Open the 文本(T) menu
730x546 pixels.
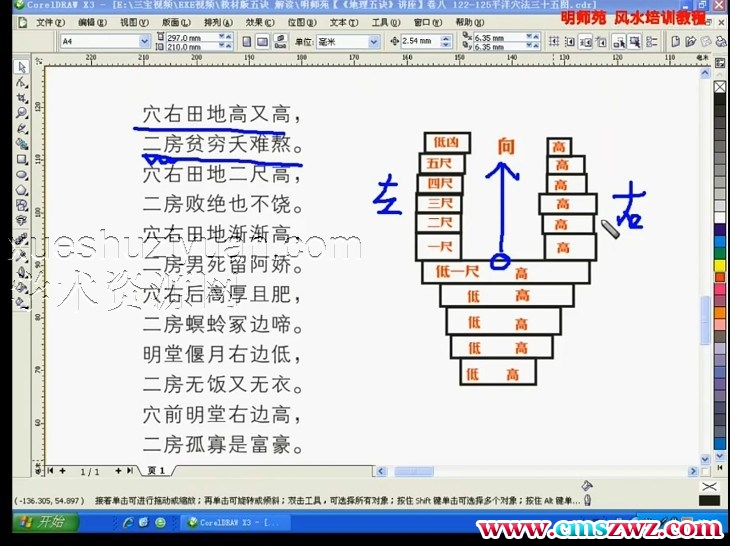click(344, 22)
